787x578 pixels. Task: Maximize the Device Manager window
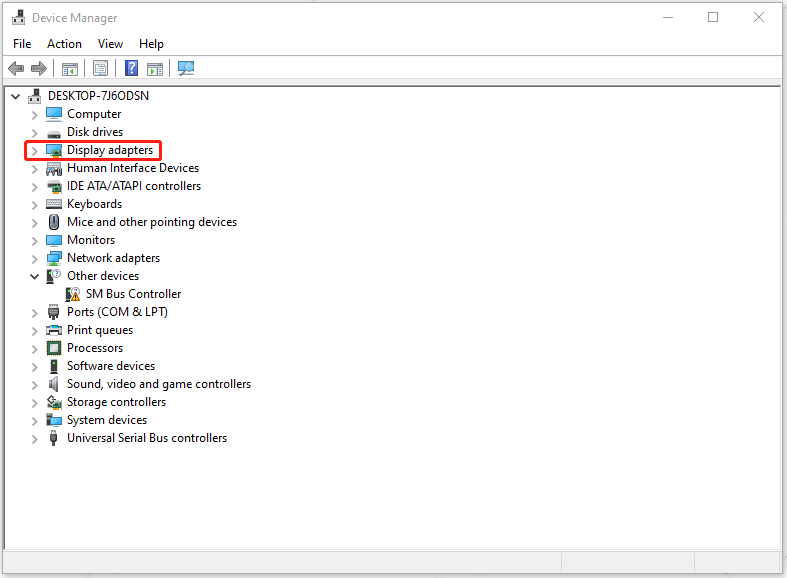coord(713,18)
